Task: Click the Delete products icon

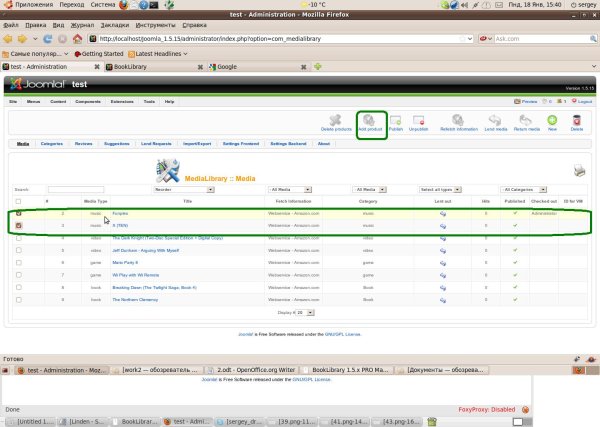Action: 336,120
